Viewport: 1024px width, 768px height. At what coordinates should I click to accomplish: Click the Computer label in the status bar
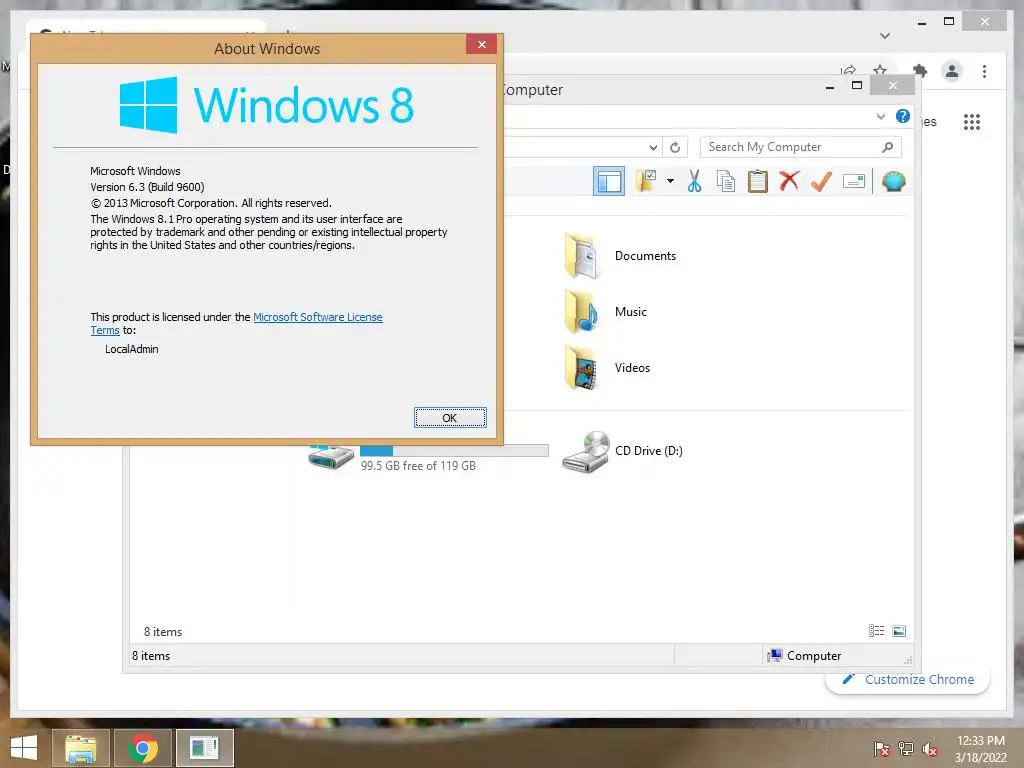(814, 656)
